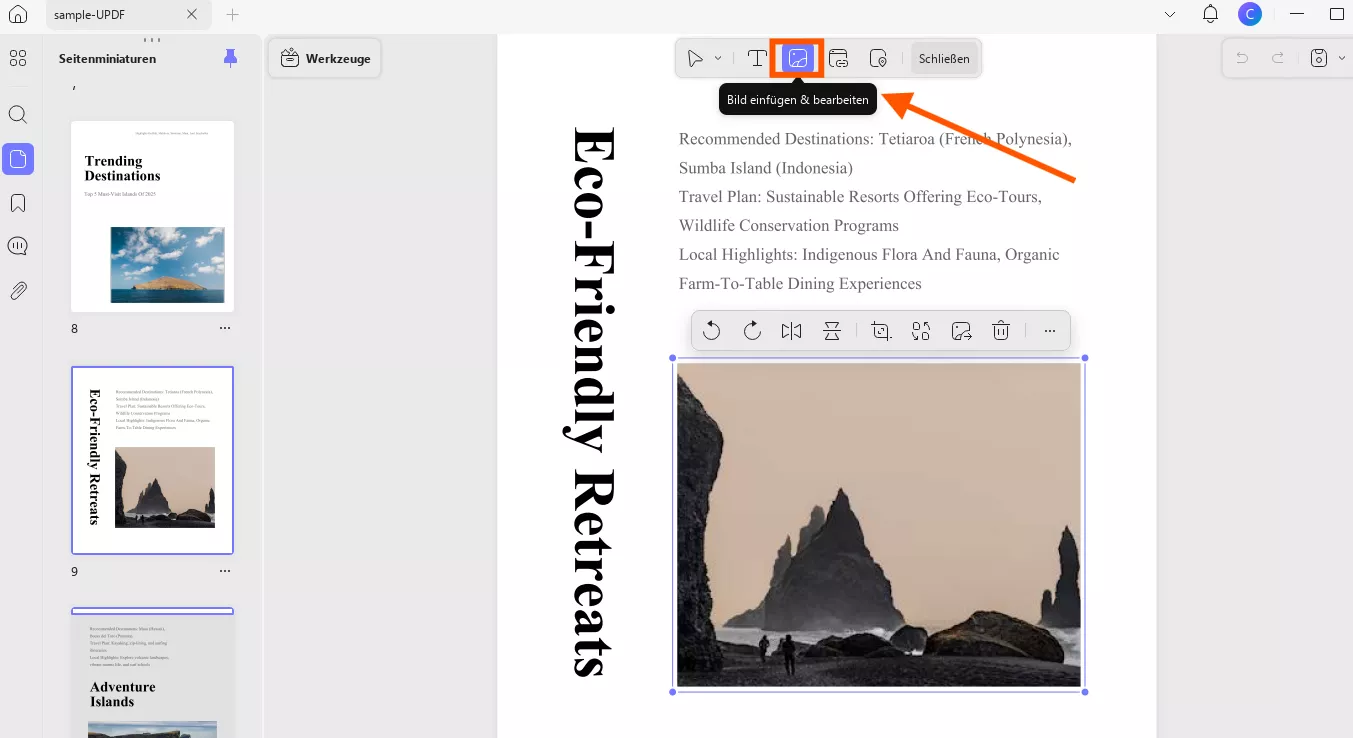The width and height of the screenshot is (1353, 738).
Task: Select the text editing tool
Action: point(757,57)
